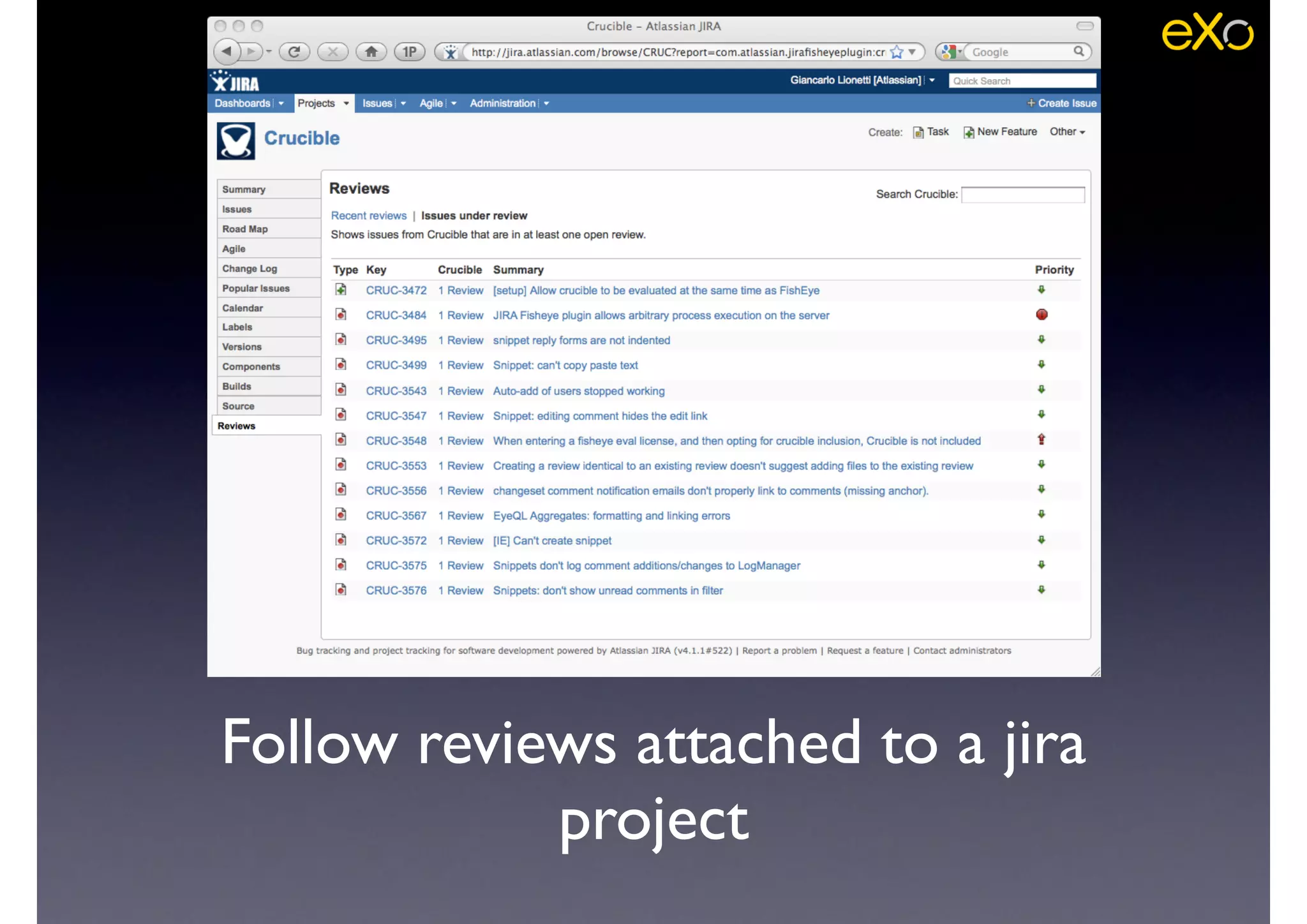
Task: Click green priority arrow for CRUC-3472
Action: point(1042,290)
